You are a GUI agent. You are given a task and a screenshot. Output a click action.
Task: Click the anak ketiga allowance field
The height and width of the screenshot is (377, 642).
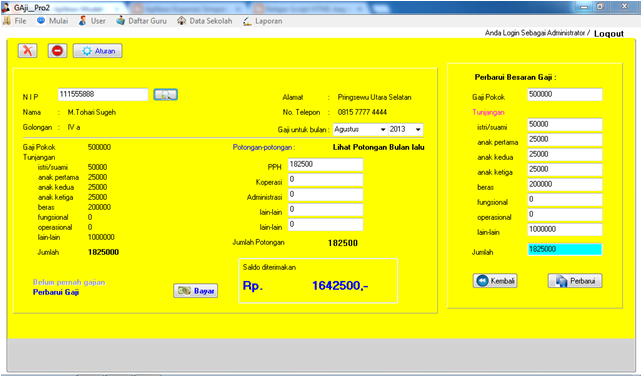click(x=565, y=169)
